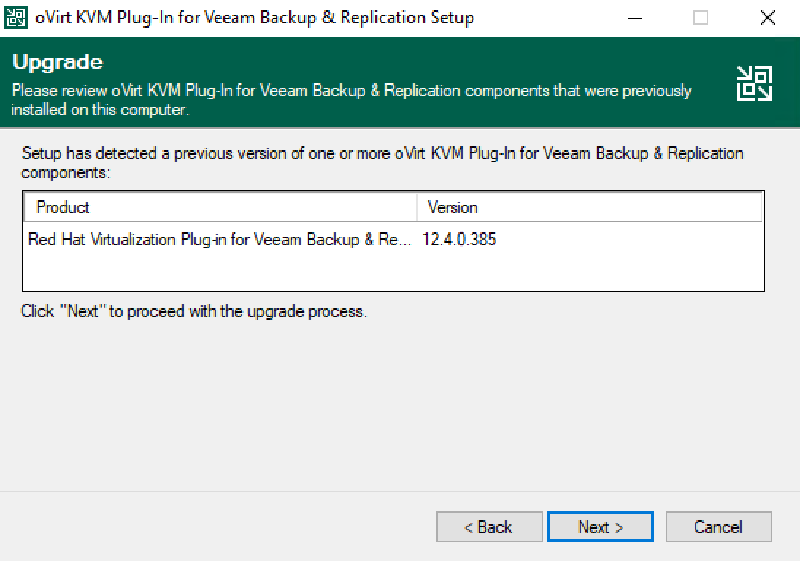Click the version value 12.4.0.385

459,239
